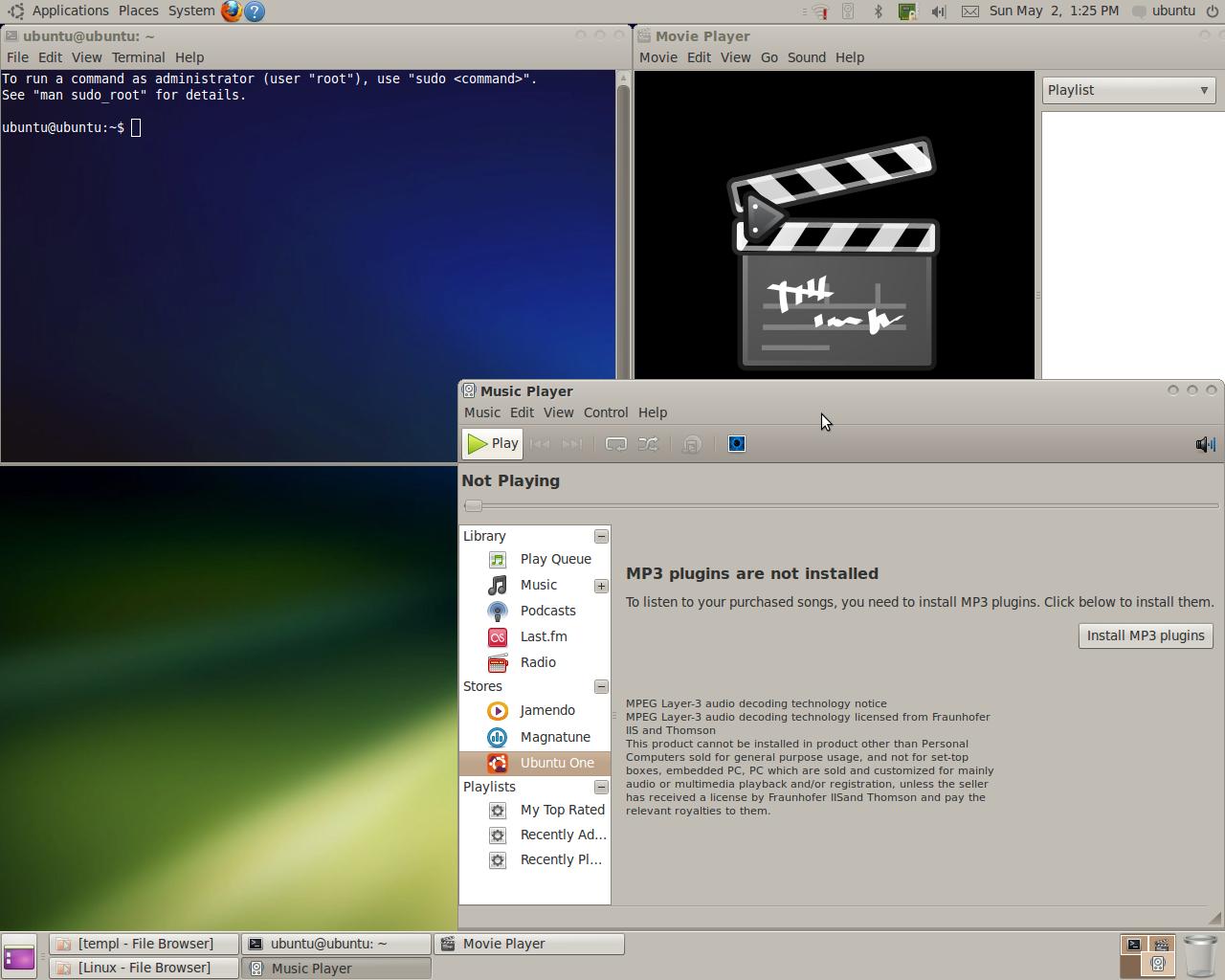The image size is (1225, 980).
Task: Click the network manager tray icon
Action: click(819, 11)
